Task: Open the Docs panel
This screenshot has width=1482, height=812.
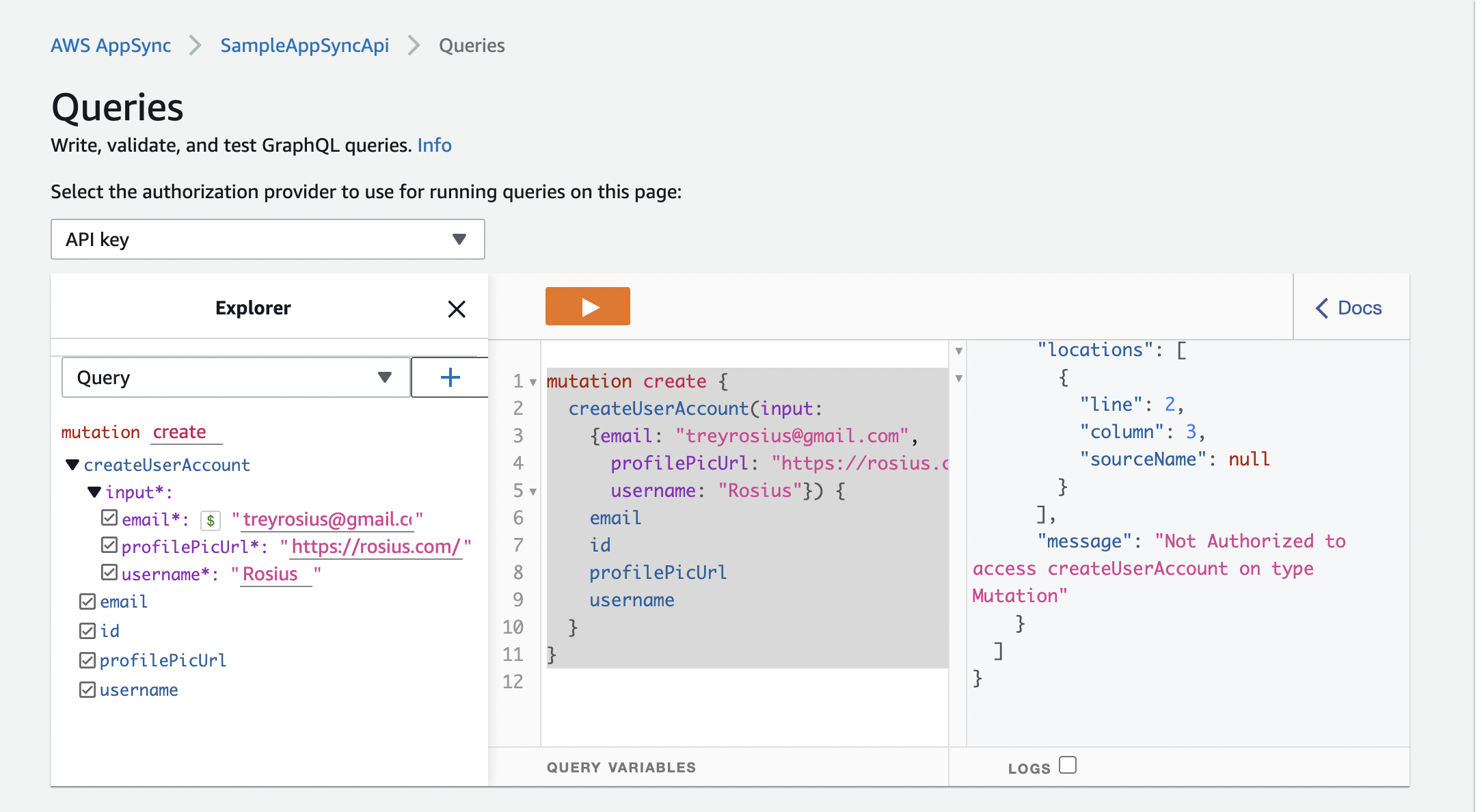Action: (x=1349, y=308)
